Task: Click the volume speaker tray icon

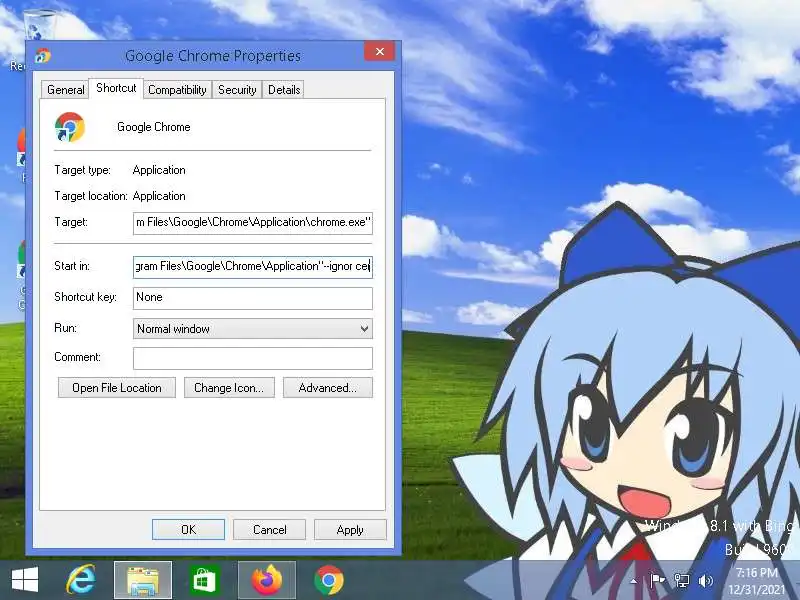Action: pyautogui.click(x=706, y=581)
